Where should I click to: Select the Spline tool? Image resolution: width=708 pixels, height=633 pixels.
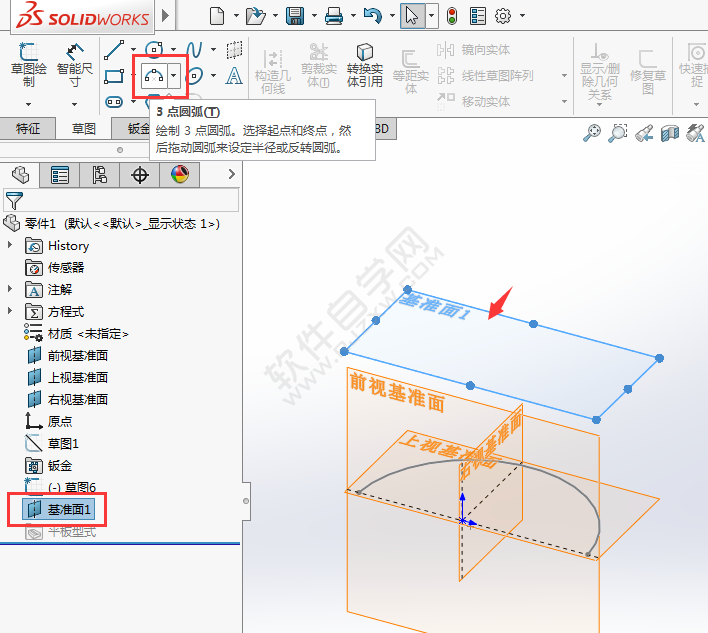point(194,50)
